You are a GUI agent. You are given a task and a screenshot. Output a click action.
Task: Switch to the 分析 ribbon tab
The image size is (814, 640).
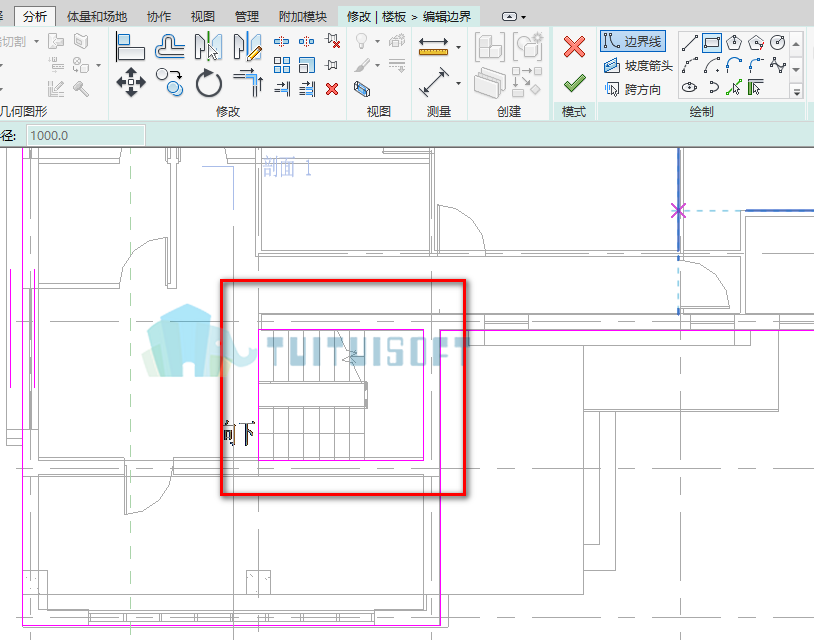coord(35,17)
